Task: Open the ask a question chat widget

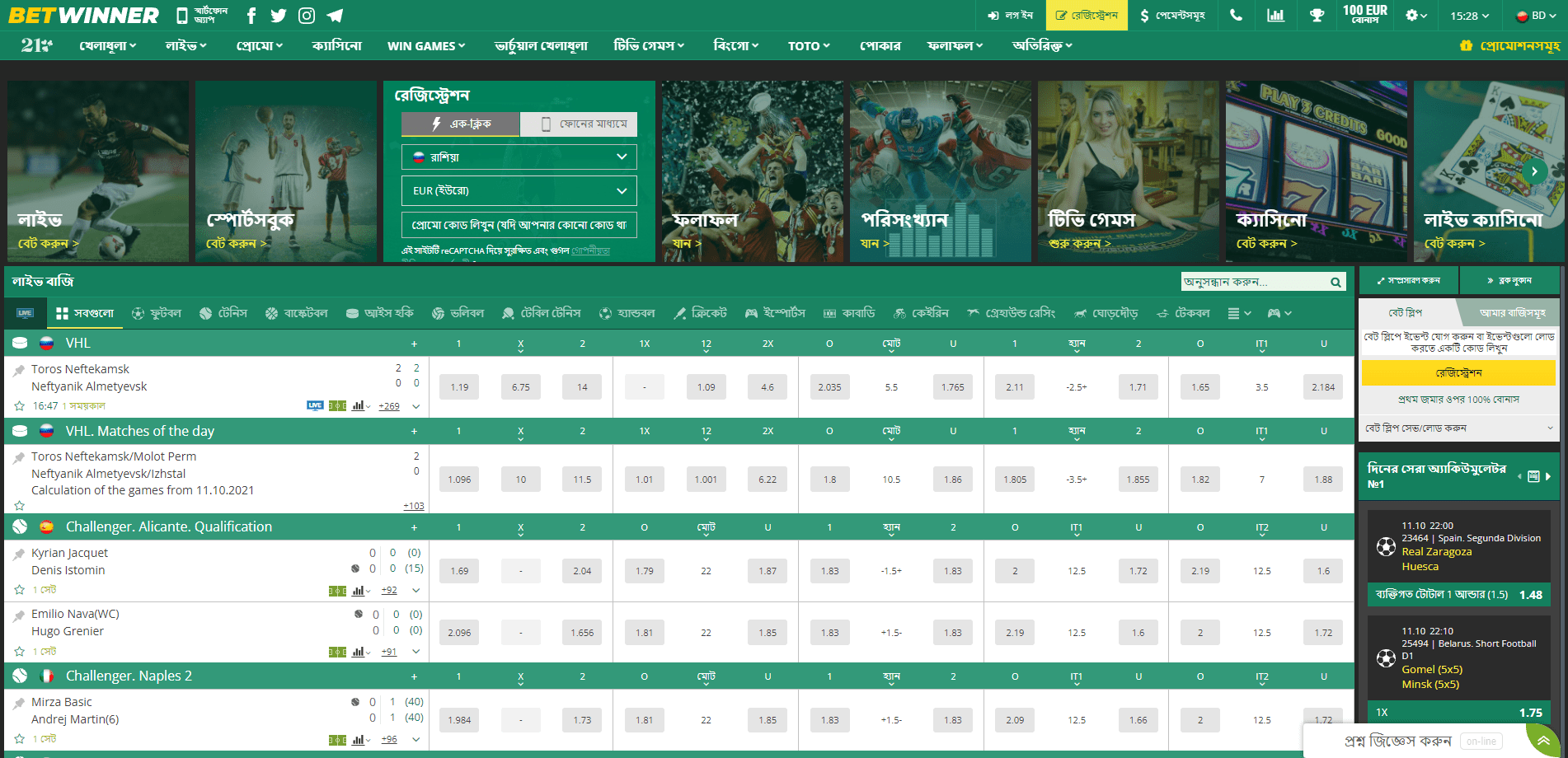Action: [x=1413, y=741]
